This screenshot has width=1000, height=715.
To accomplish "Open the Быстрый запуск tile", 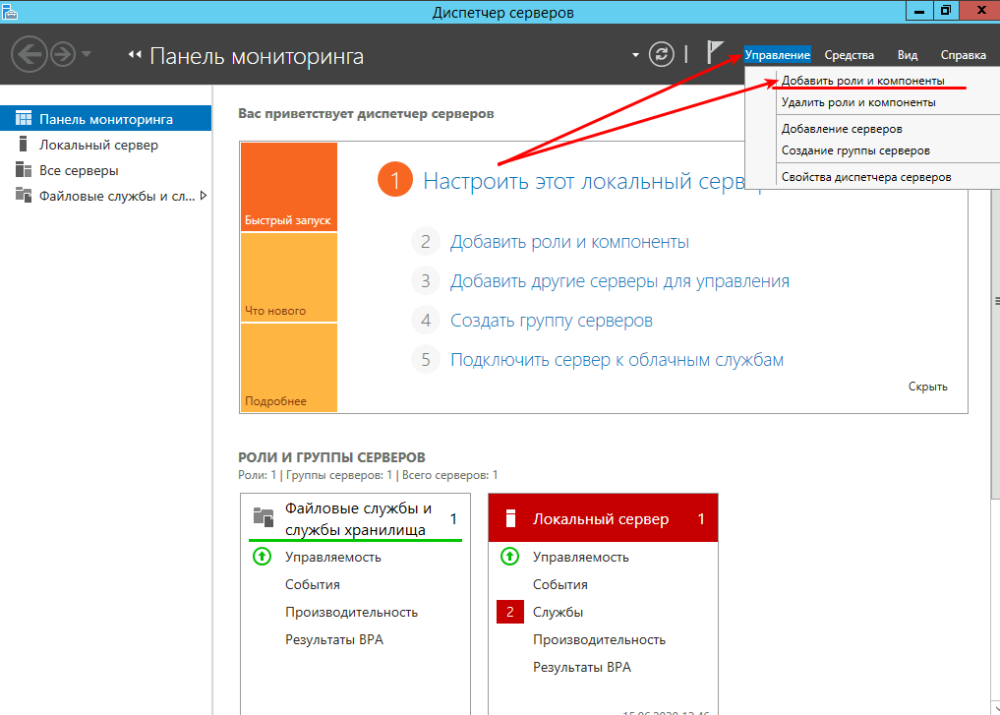I will (289, 186).
